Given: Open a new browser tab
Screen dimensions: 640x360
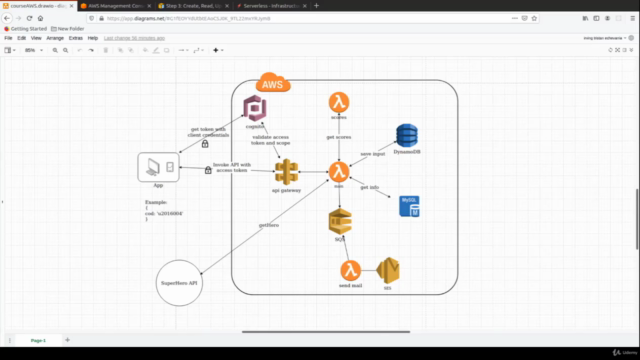Looking at the screenshot, I should 316,6.
